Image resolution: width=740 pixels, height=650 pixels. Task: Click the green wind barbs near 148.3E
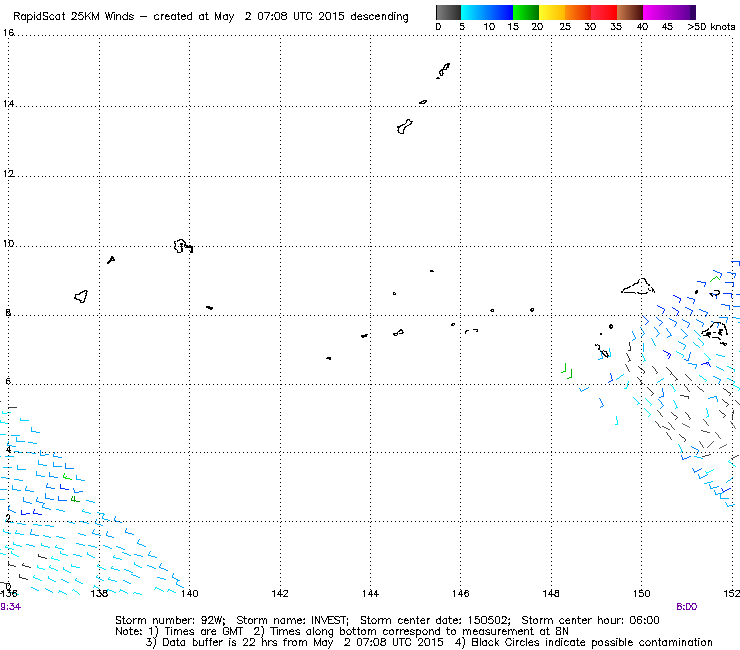tap(567, 371)
